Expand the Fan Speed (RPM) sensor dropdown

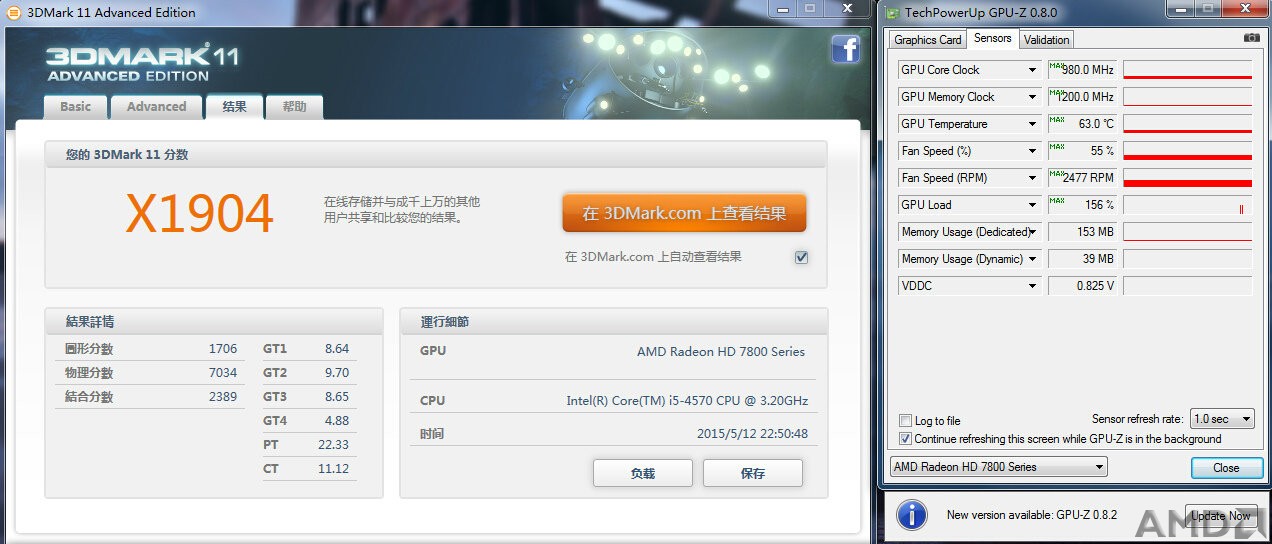pos(1033,178)
